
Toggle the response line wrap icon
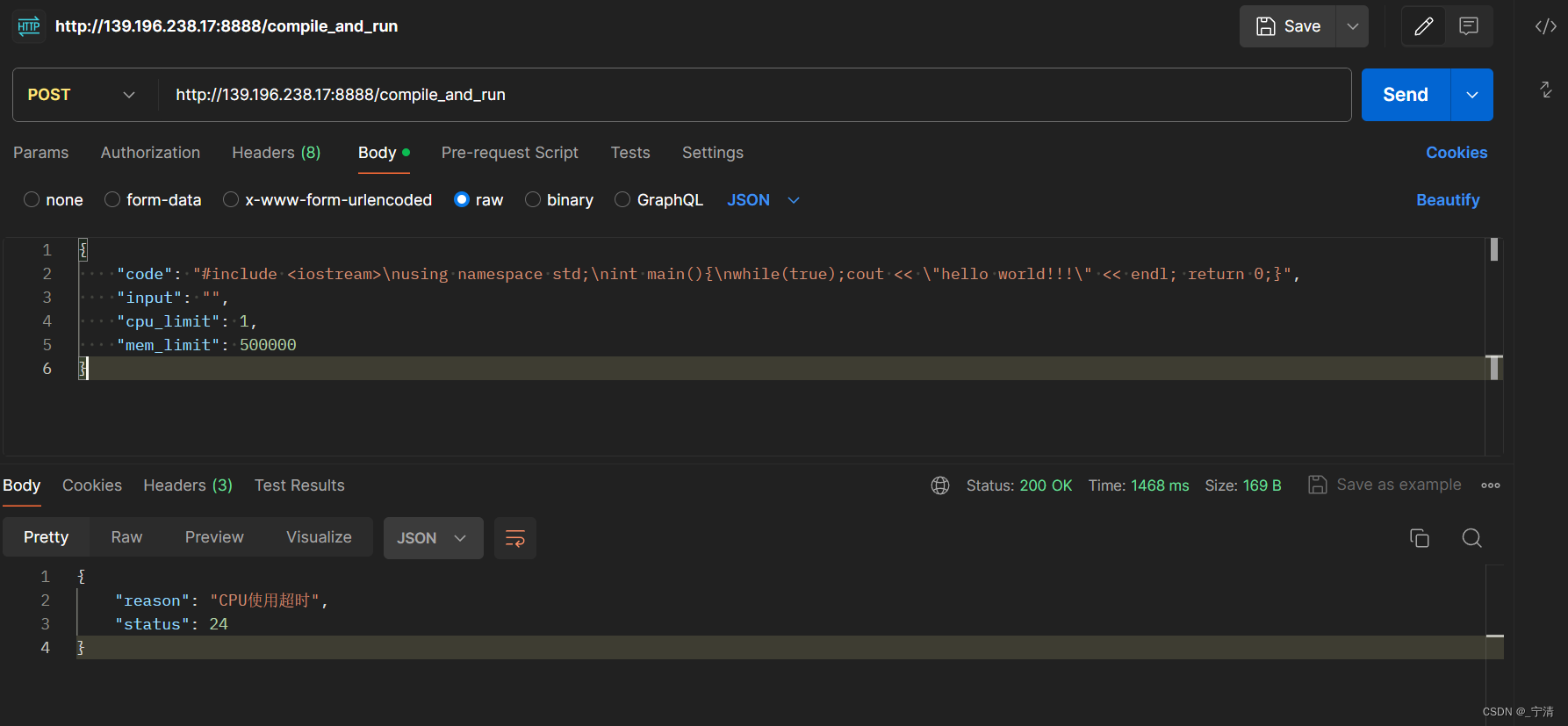pyautogui.click(x=515, y=538)
